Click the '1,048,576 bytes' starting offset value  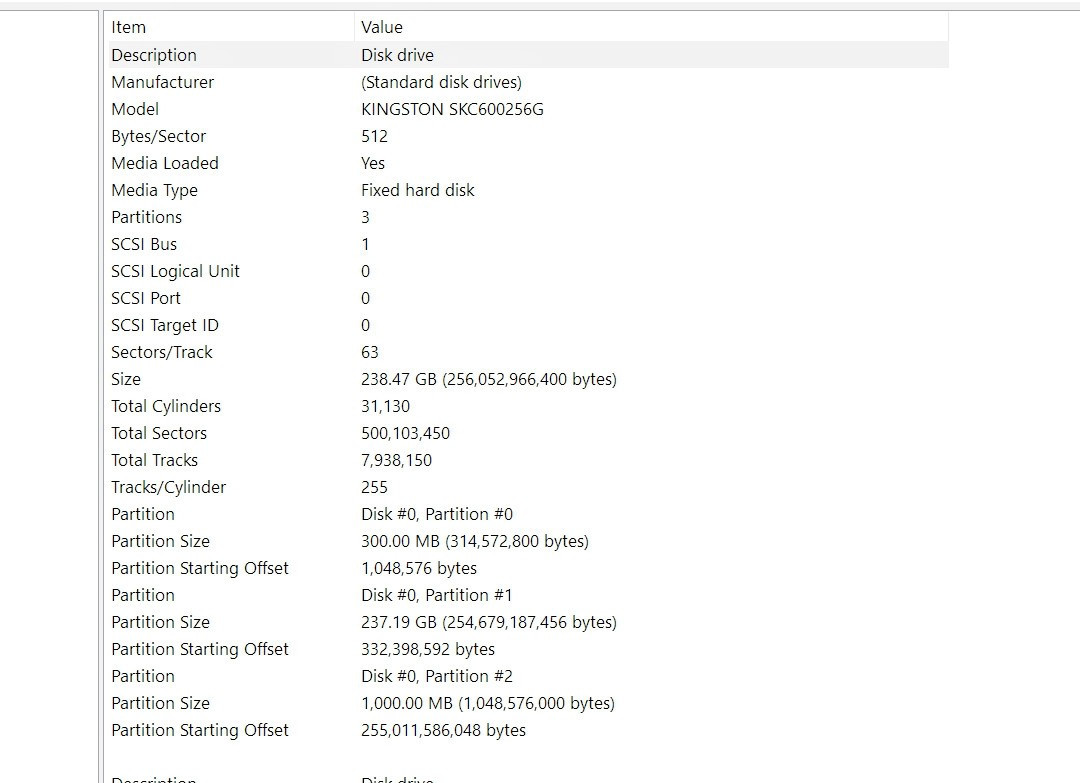(419, 568)
